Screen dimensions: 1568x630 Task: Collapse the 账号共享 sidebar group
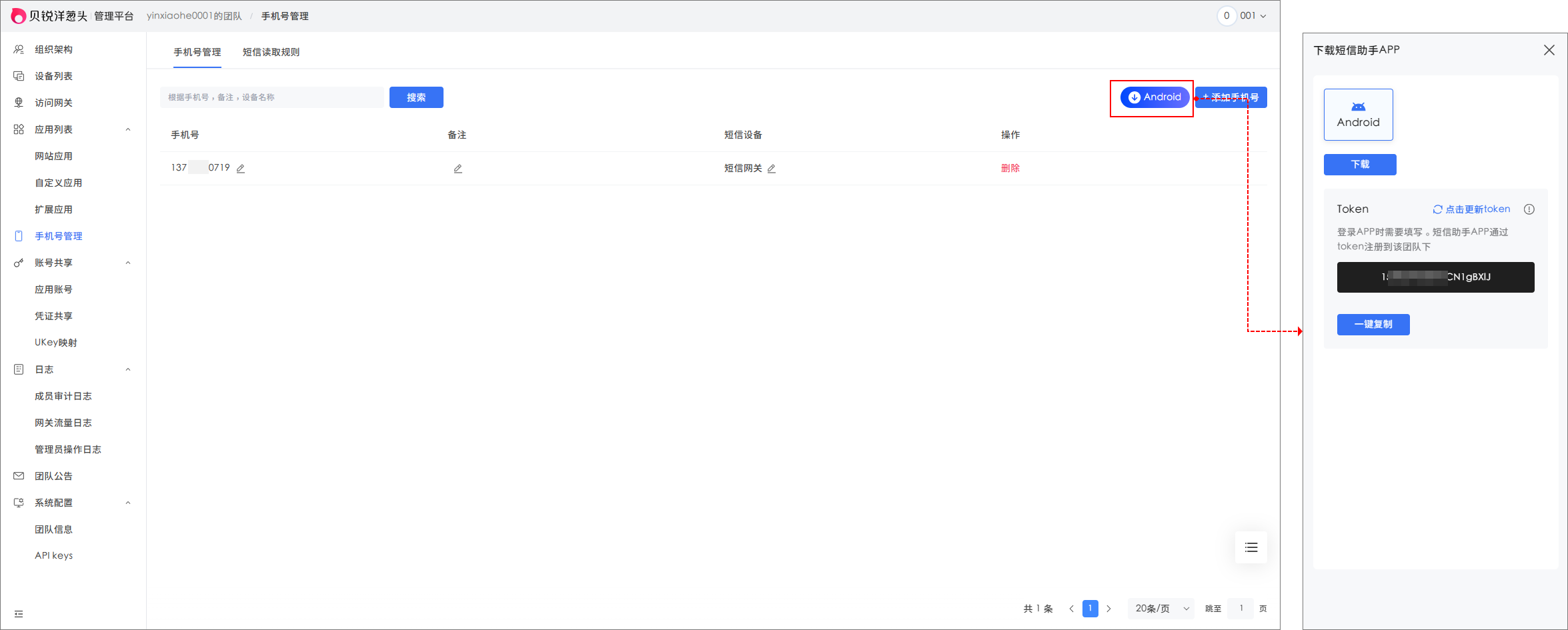[128, 263]
